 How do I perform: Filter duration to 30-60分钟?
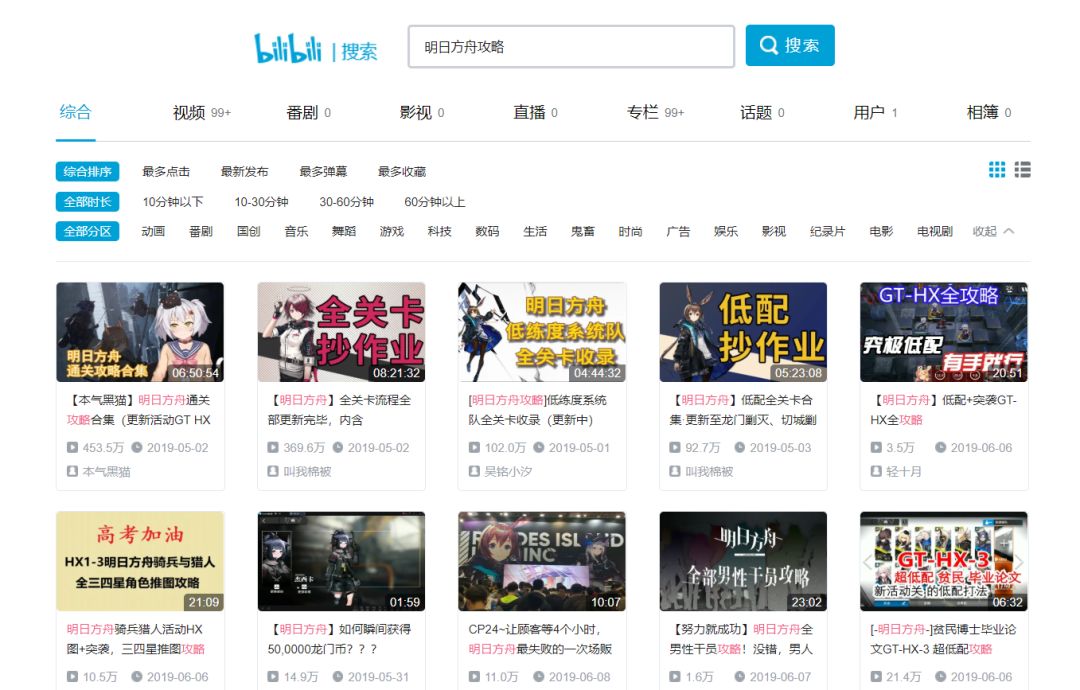coord(346,202)
